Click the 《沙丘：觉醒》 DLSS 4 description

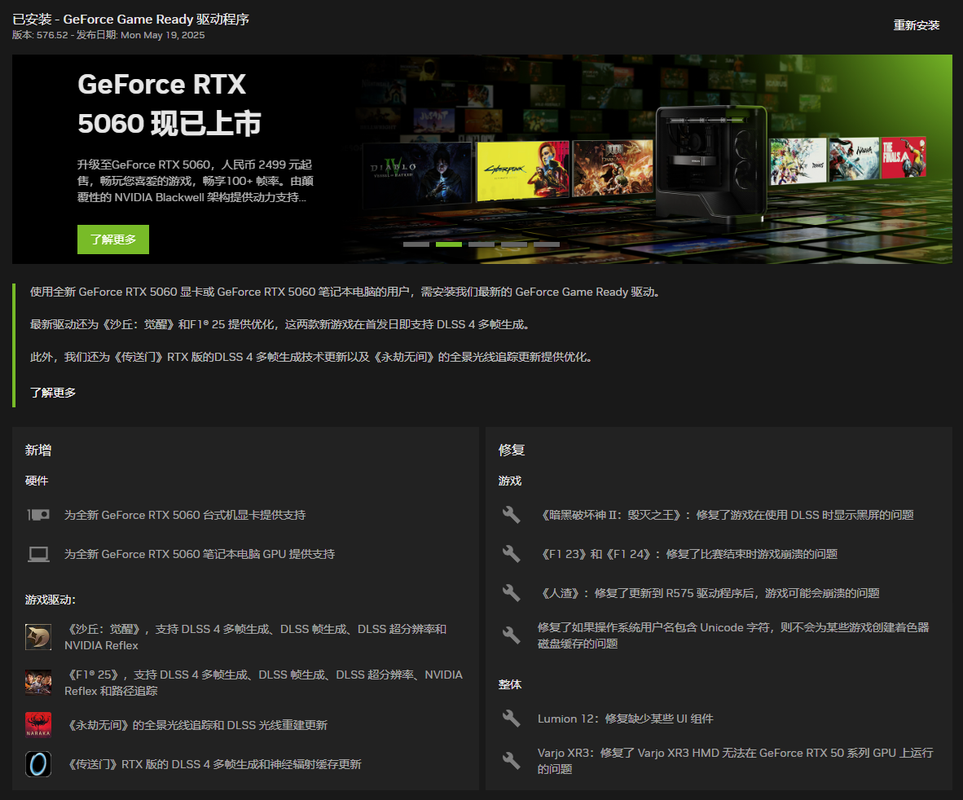255,637
